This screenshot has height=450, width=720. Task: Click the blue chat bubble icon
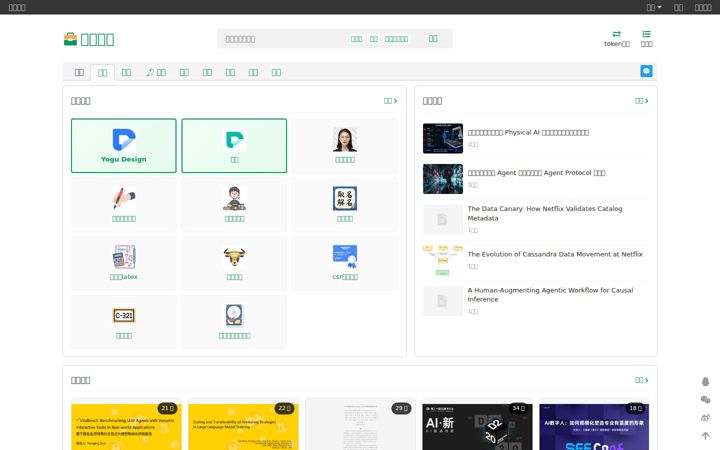tap(646, 71)
